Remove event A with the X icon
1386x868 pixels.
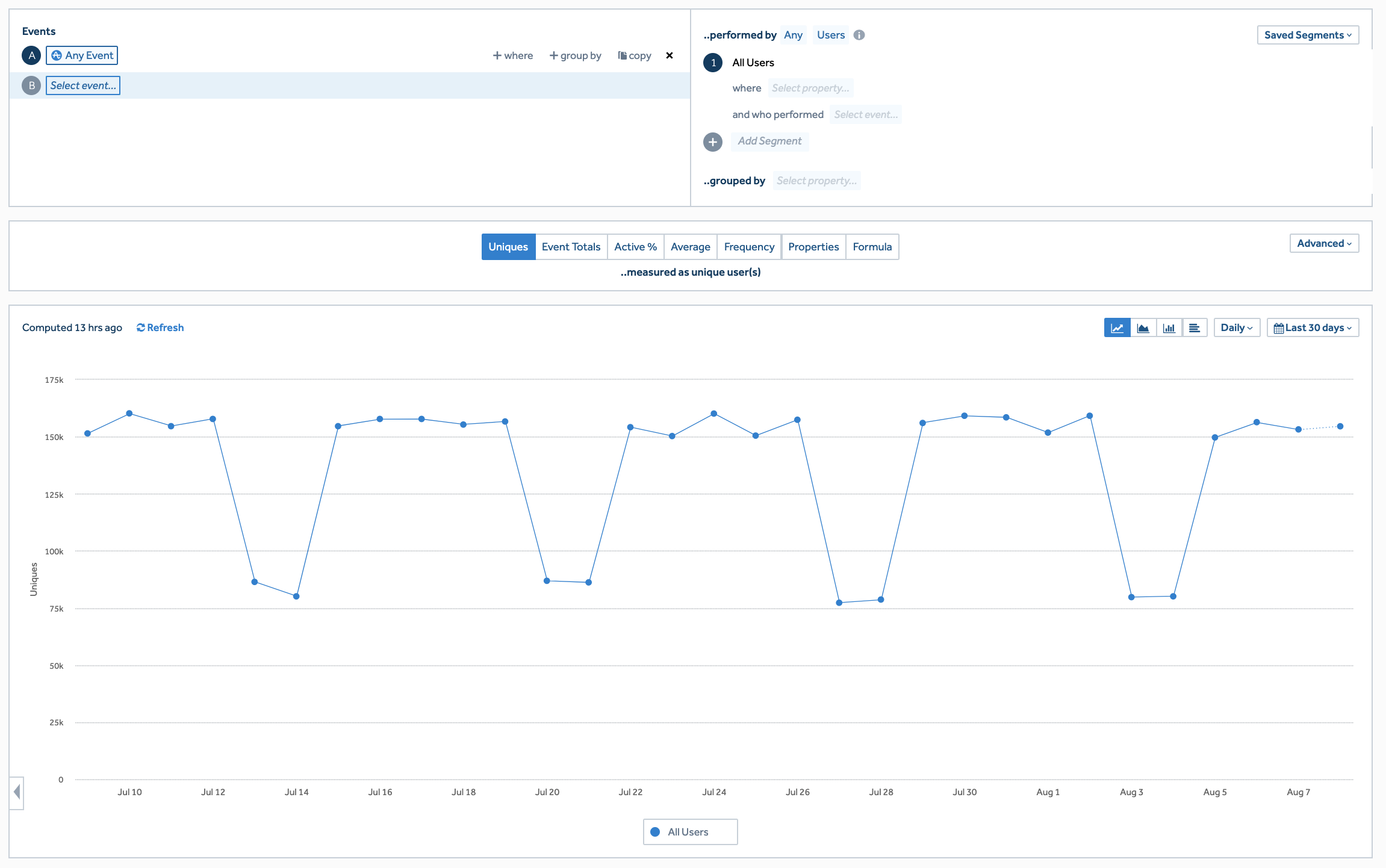click(x=669, y=55)
